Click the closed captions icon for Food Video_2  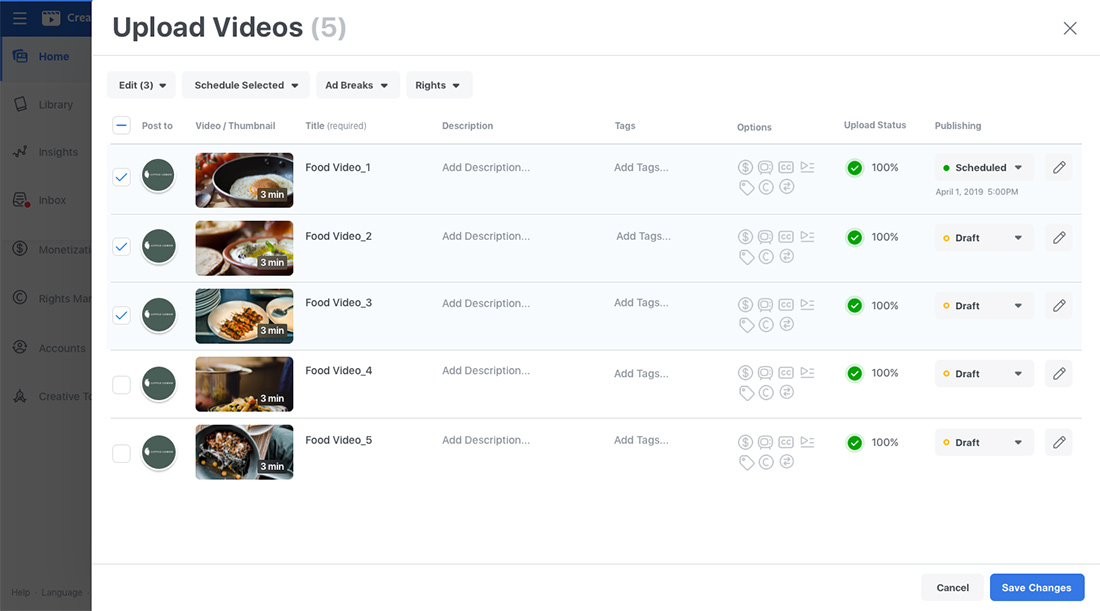[786, 237]
